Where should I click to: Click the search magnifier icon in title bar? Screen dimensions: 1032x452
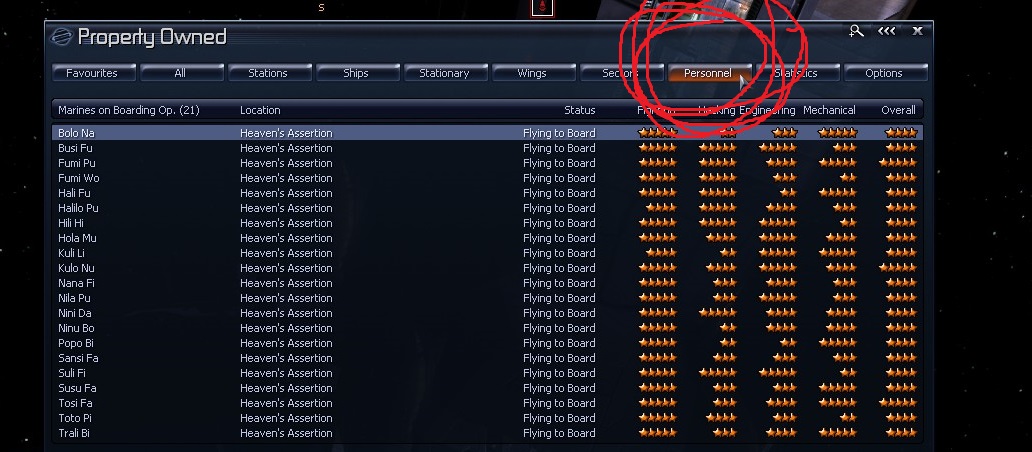[856, 31]
